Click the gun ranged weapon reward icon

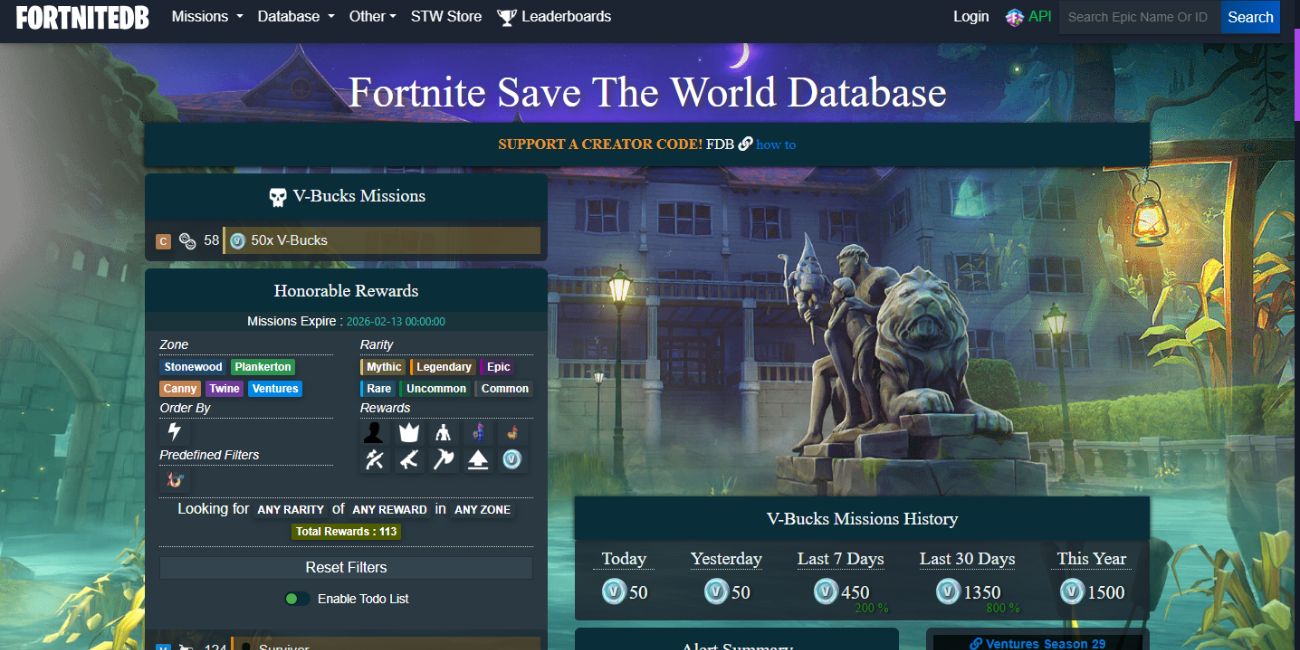tap(407, 459)
